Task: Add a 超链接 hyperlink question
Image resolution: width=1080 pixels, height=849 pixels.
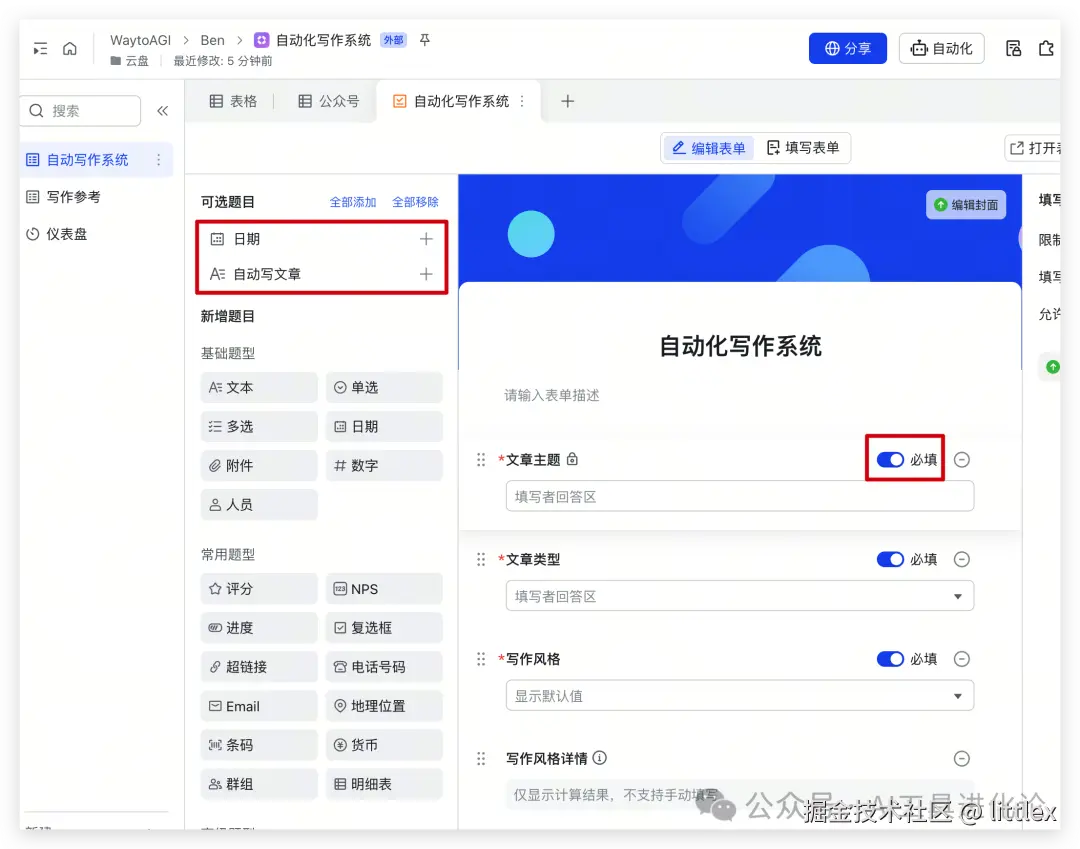Action: pos(258,666)
